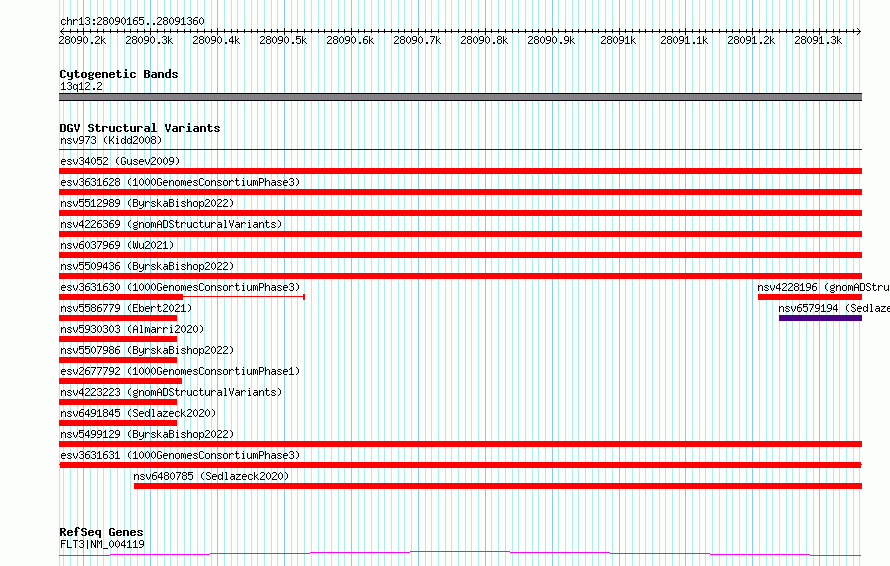Click the 28090.8k ruler tick label
This screenshot has height=566, width=890.
[x=484, y=40]
